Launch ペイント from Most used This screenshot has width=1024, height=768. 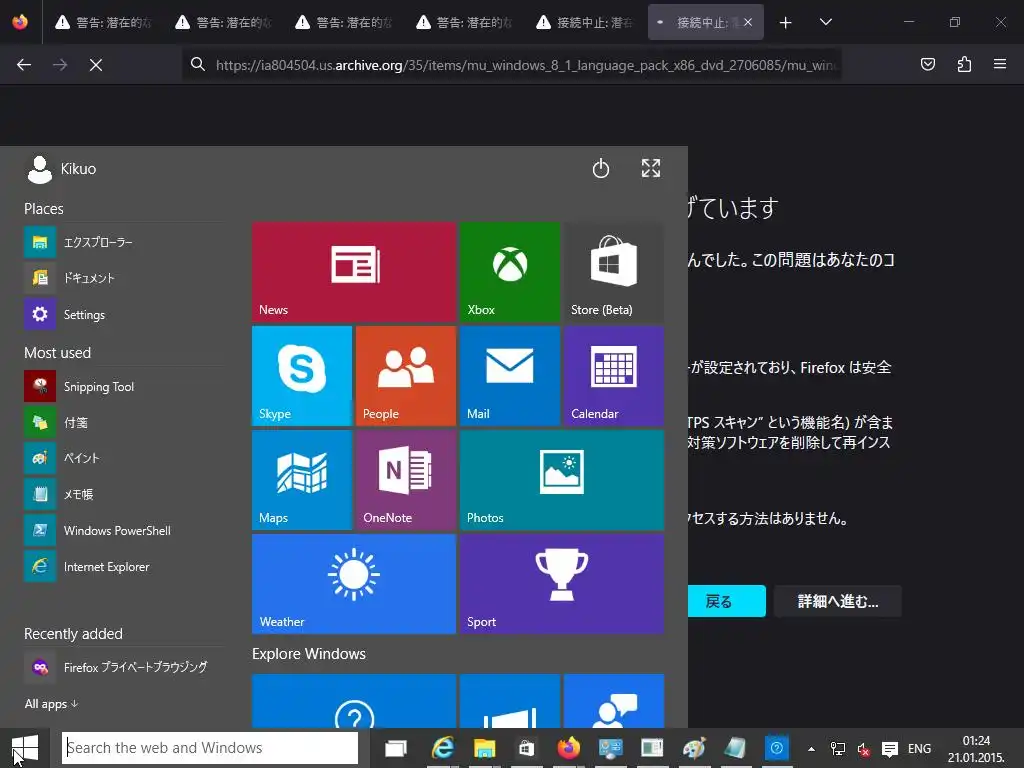124,458
